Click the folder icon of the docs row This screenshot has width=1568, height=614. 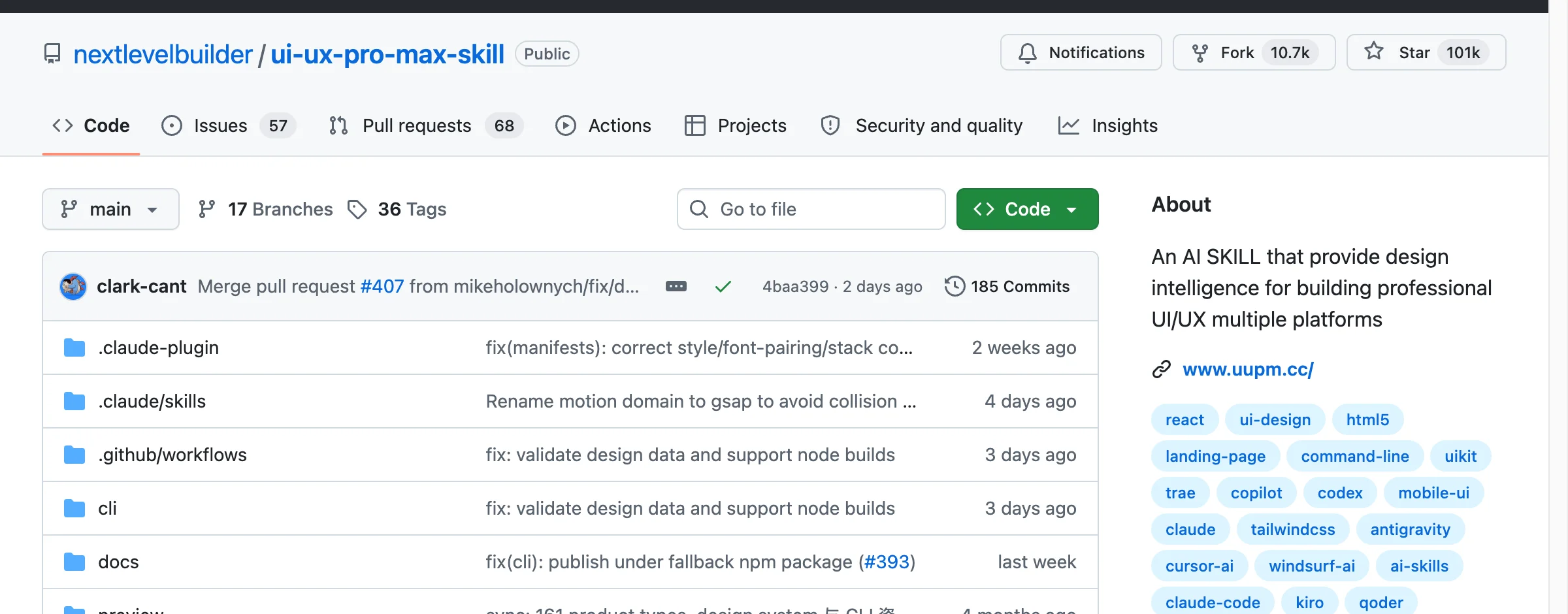(x=74, y=562)
